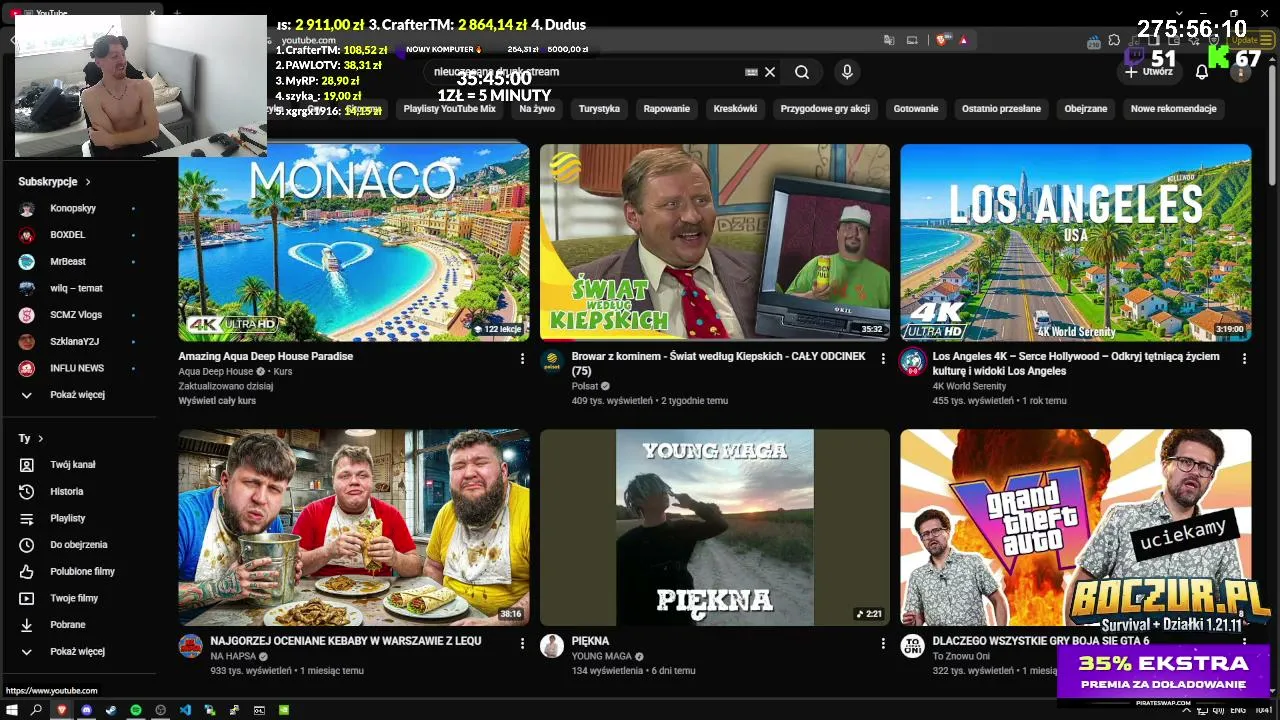This screenshot has width=1280, height=720.
Task: Select the Kreskówki filter chip
Action: pyautogui.click(x=735, y=109)
